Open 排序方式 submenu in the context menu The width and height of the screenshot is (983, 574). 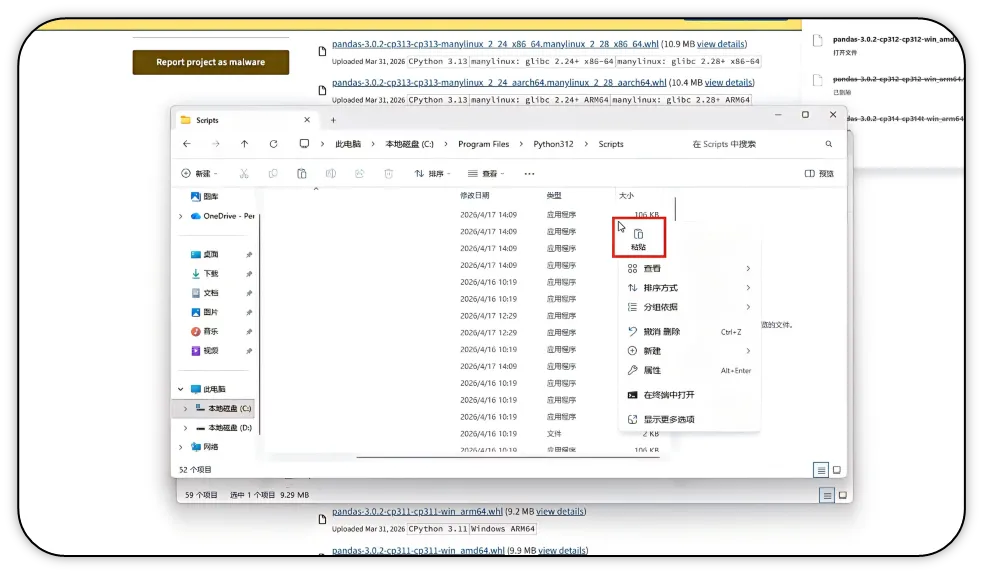click(x=689, y=288)
